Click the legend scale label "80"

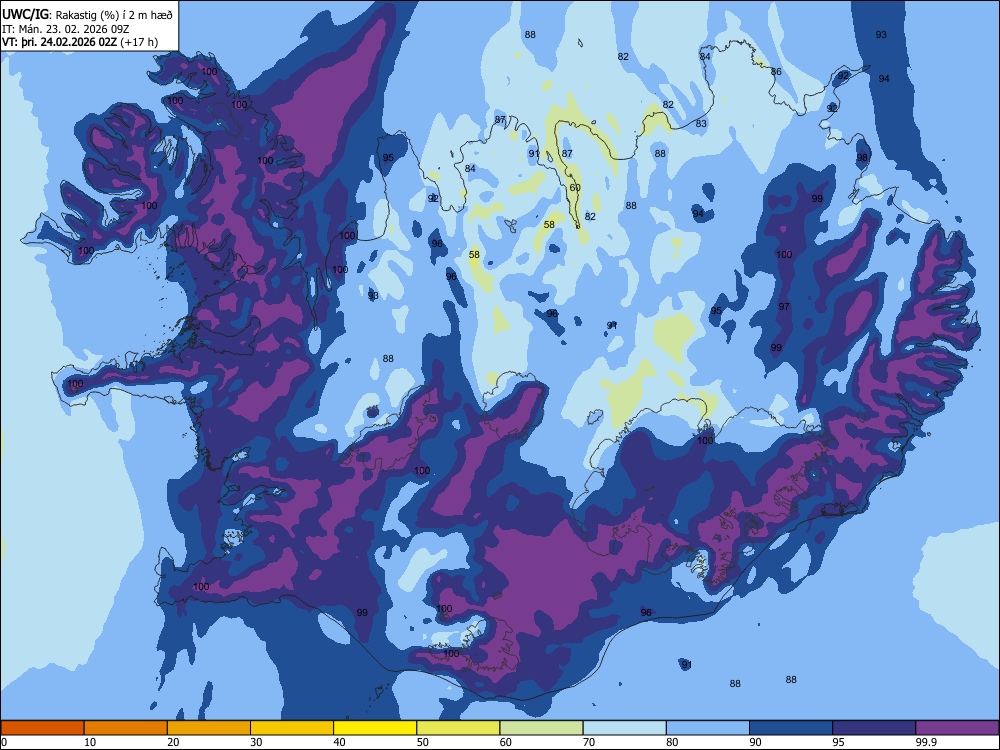[672, 742]
